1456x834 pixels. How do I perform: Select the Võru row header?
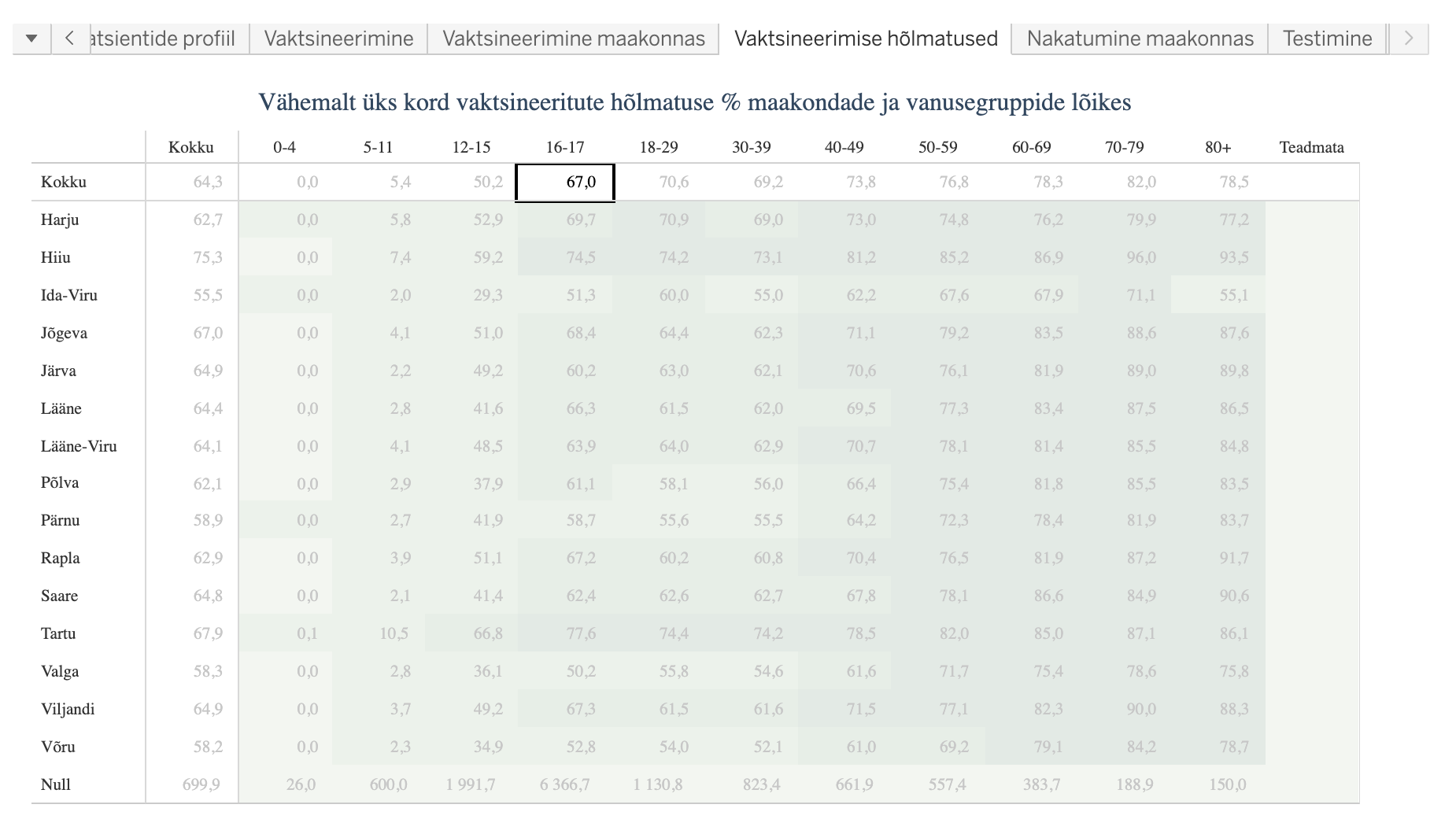58,747
